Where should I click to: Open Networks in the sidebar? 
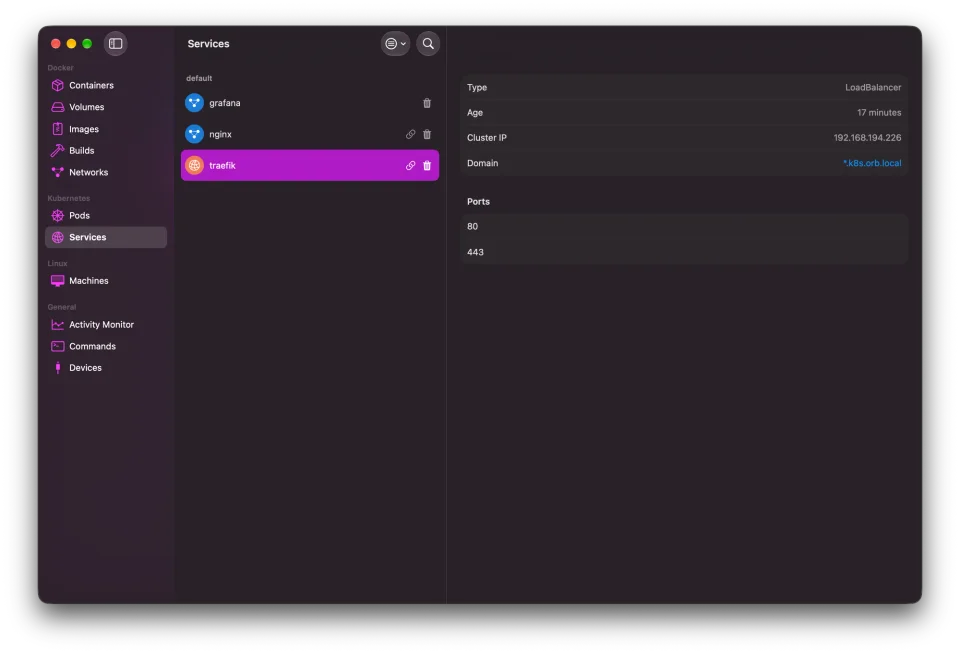click(106, 173)
